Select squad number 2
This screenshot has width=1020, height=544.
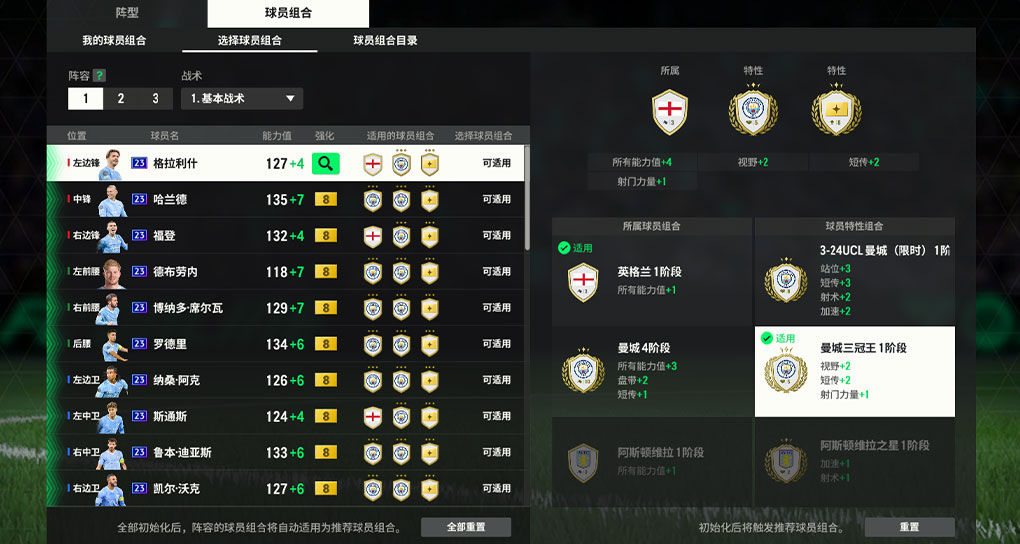120,99
